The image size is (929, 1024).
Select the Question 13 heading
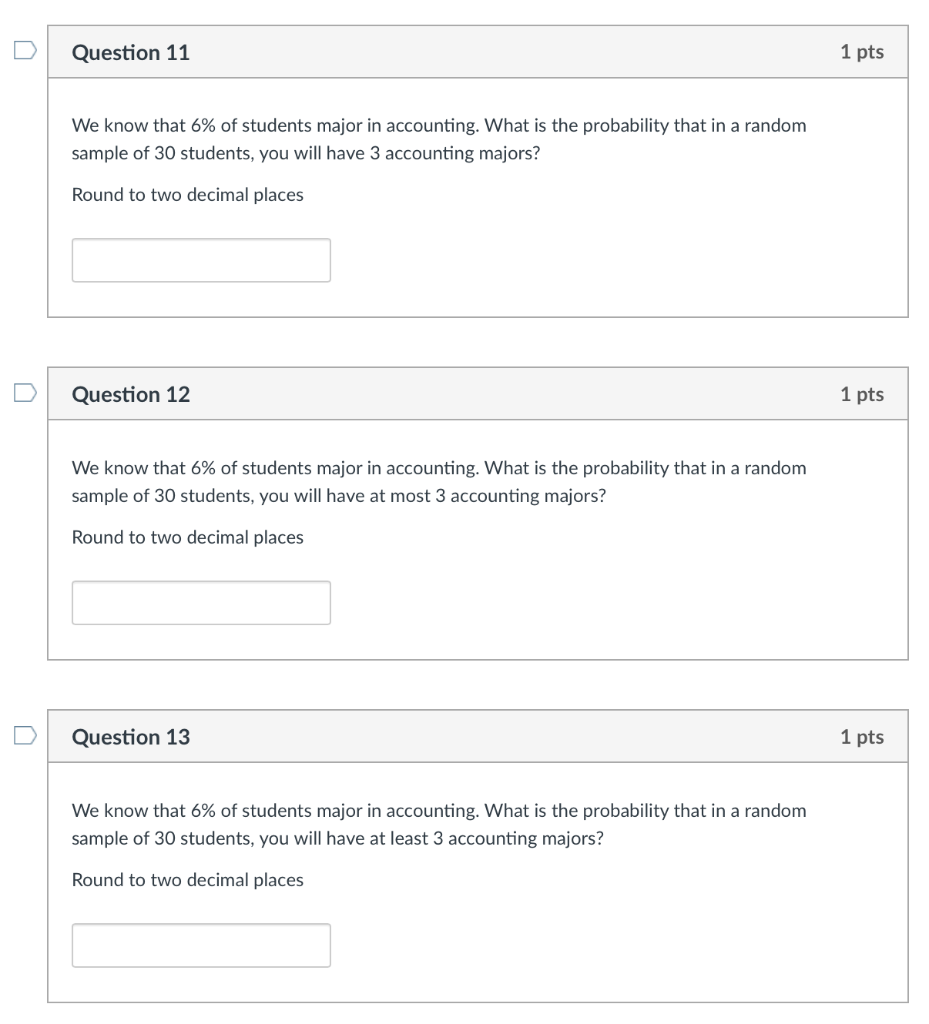click(x=131, y=737)
